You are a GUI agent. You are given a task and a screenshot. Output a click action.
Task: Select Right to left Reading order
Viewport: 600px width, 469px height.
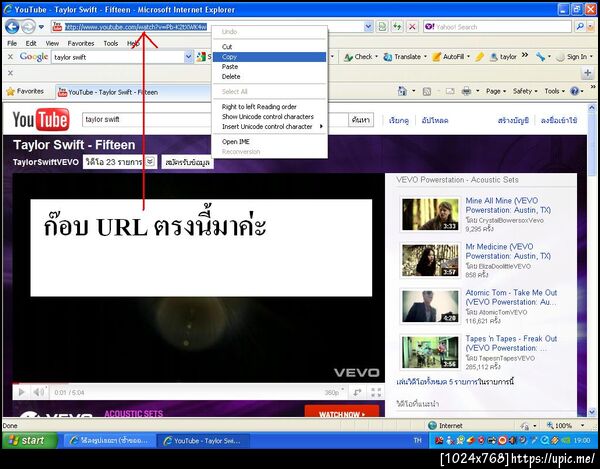(x=269, y=107)
